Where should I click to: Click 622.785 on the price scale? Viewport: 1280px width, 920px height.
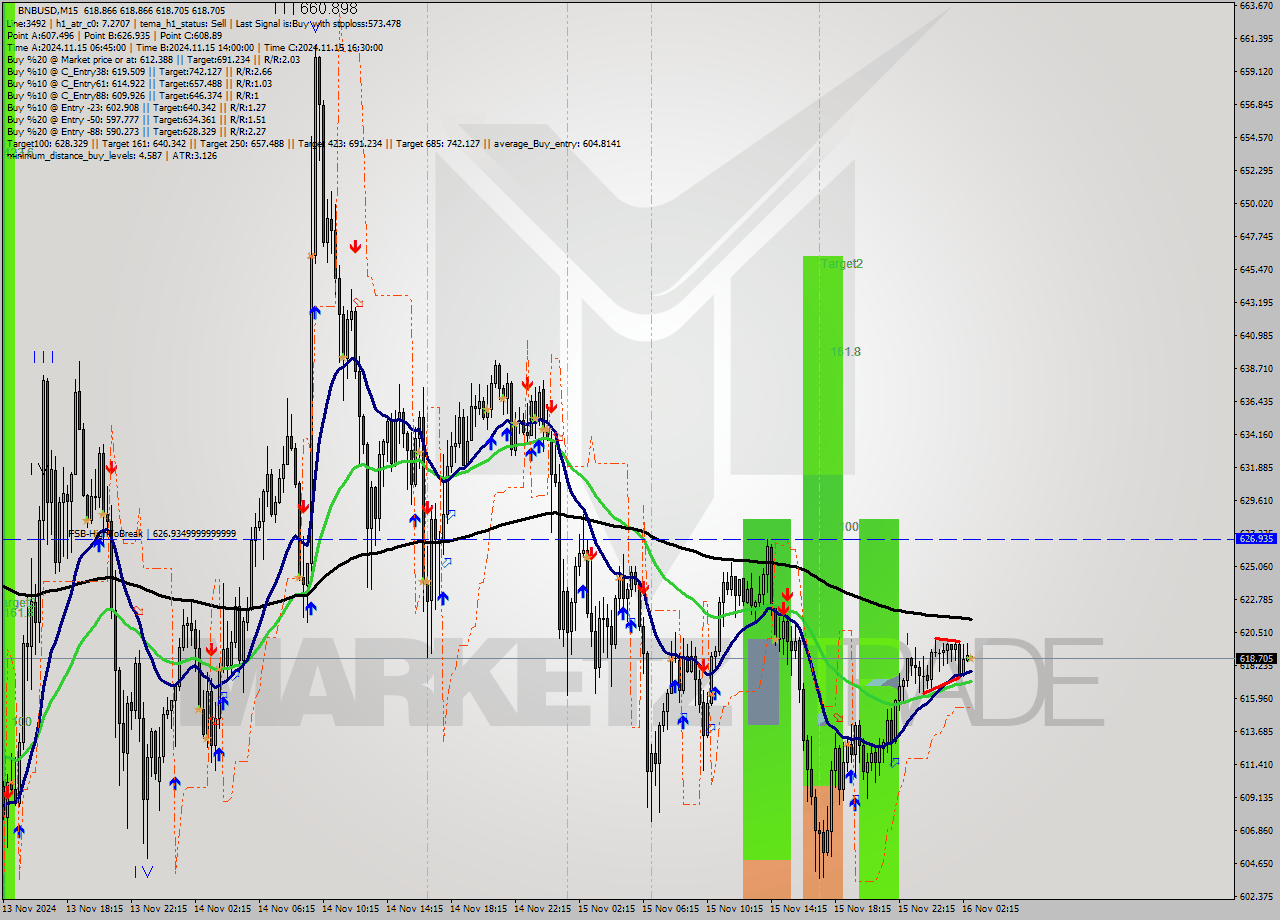point(1255,599)
